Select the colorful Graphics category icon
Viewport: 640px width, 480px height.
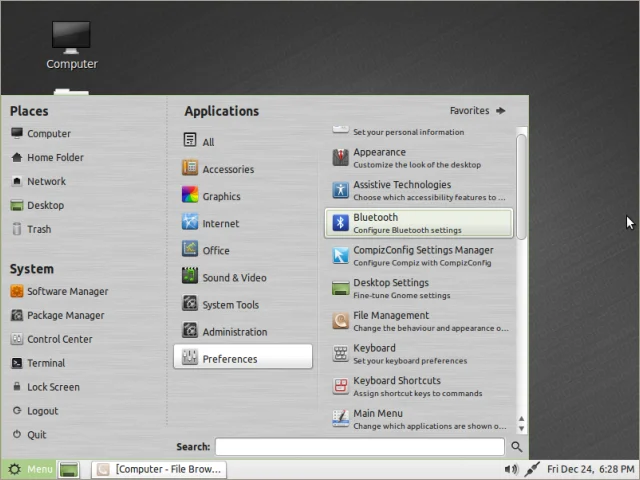pos(190,195)
